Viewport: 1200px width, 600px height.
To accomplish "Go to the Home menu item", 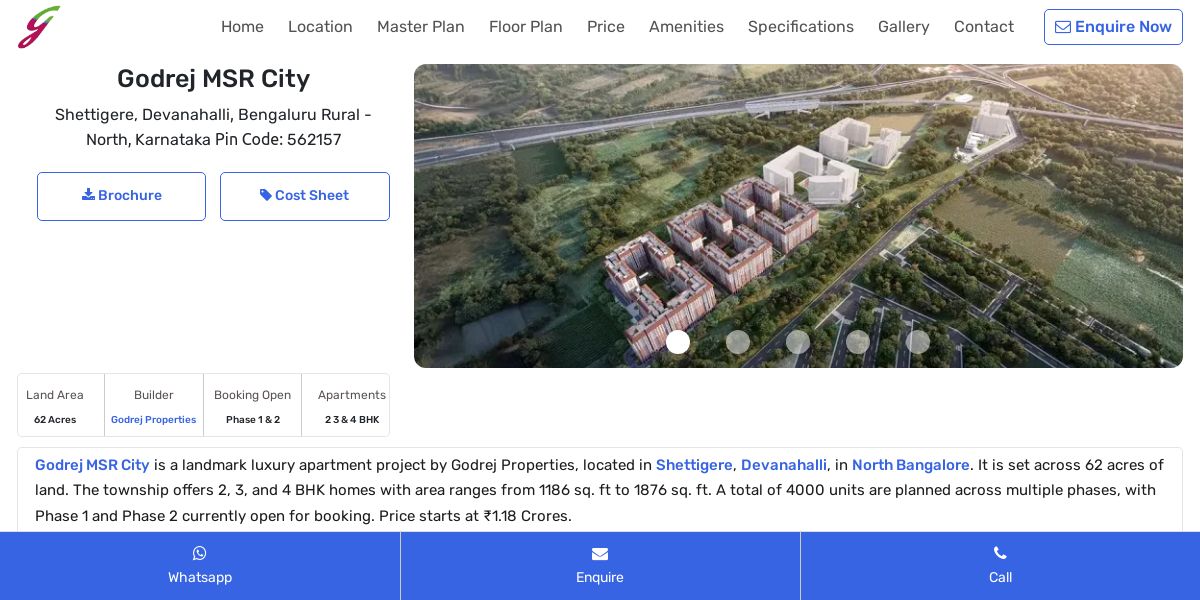I will 242,27.
